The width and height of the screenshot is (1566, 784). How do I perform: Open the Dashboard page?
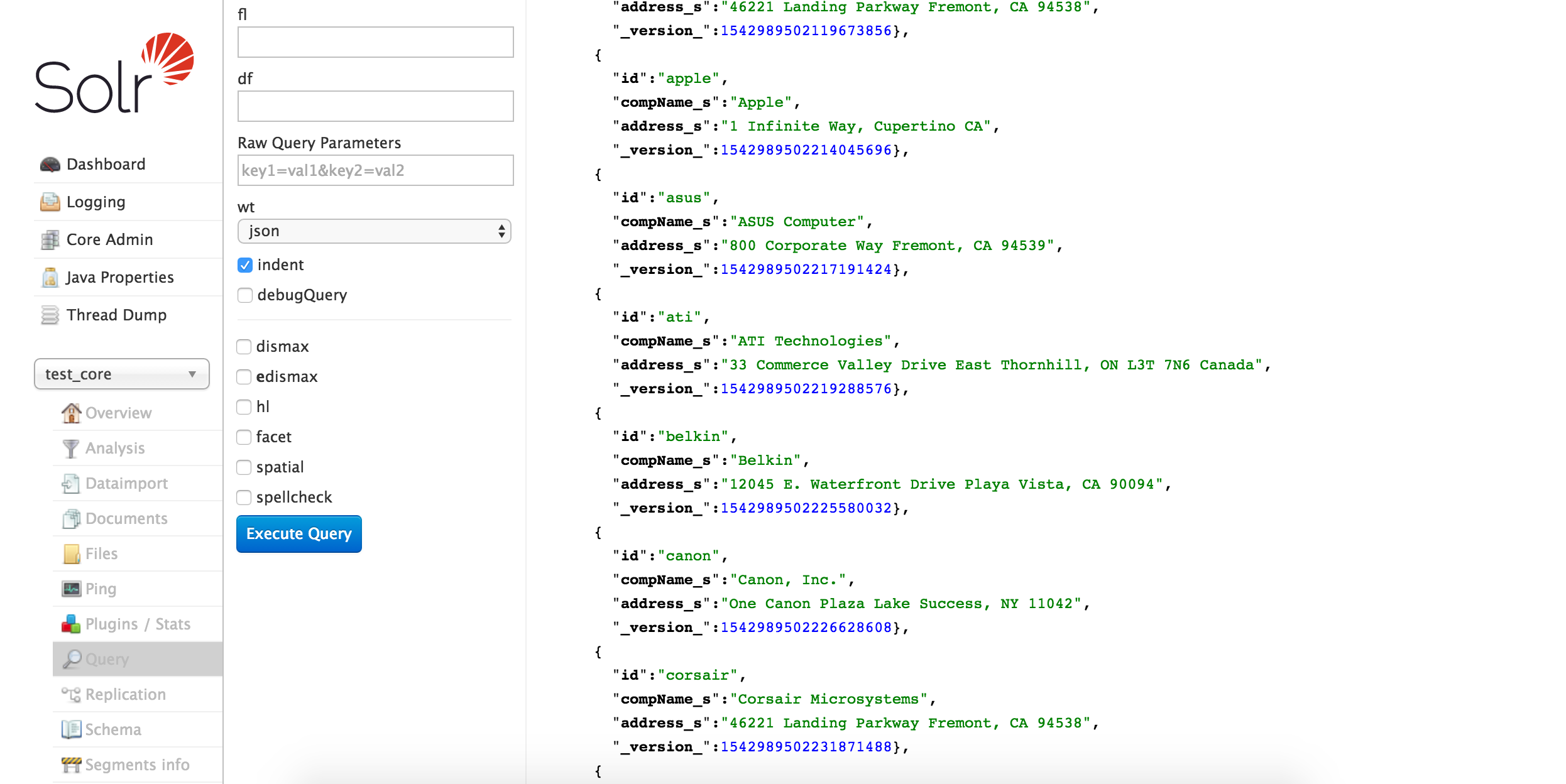(x=106, y=165)
